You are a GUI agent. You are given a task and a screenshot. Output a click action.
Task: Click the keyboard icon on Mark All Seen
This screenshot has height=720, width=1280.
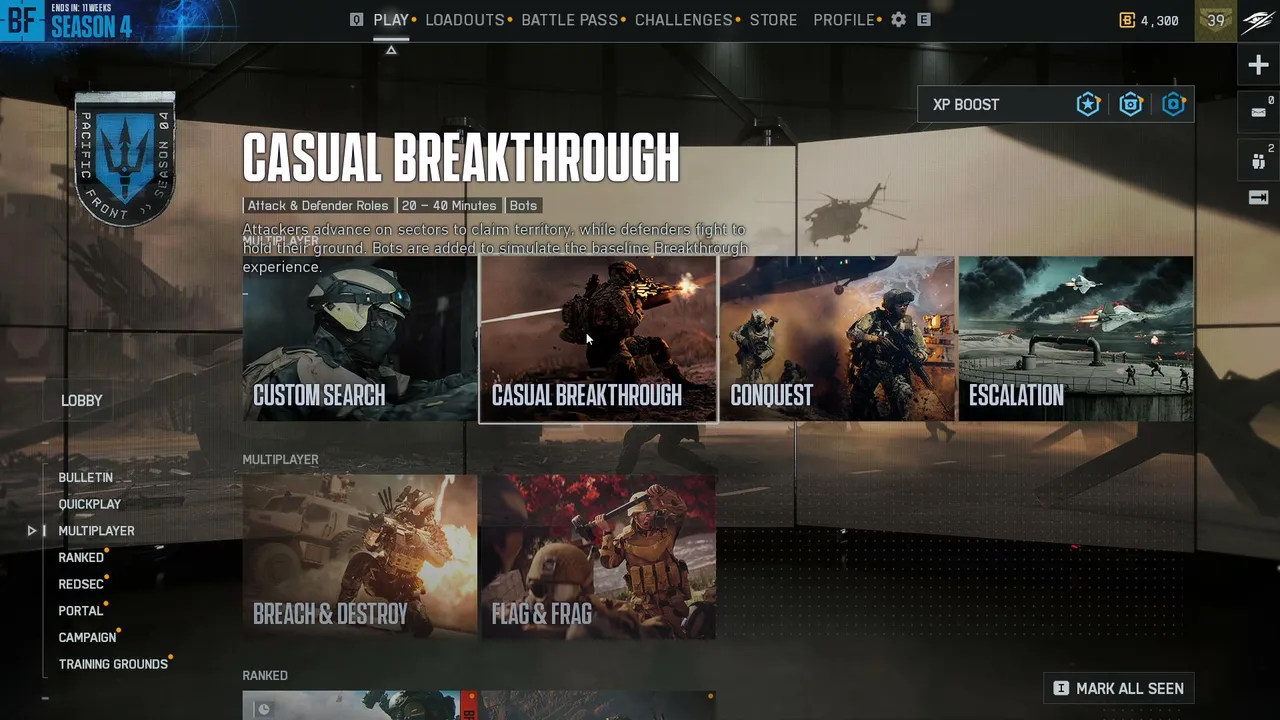point(1061,688)
